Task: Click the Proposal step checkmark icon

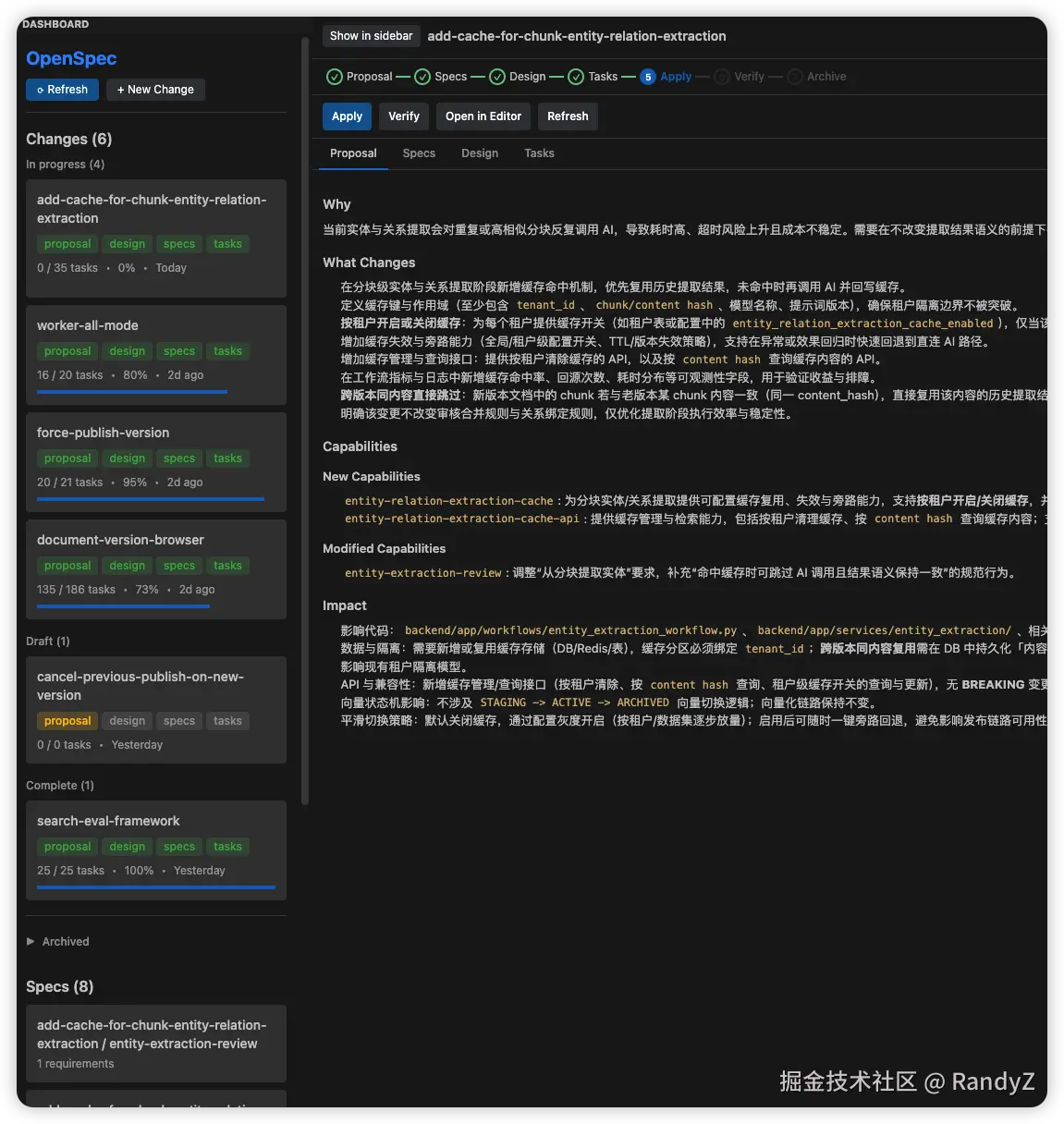Action: 335,77
